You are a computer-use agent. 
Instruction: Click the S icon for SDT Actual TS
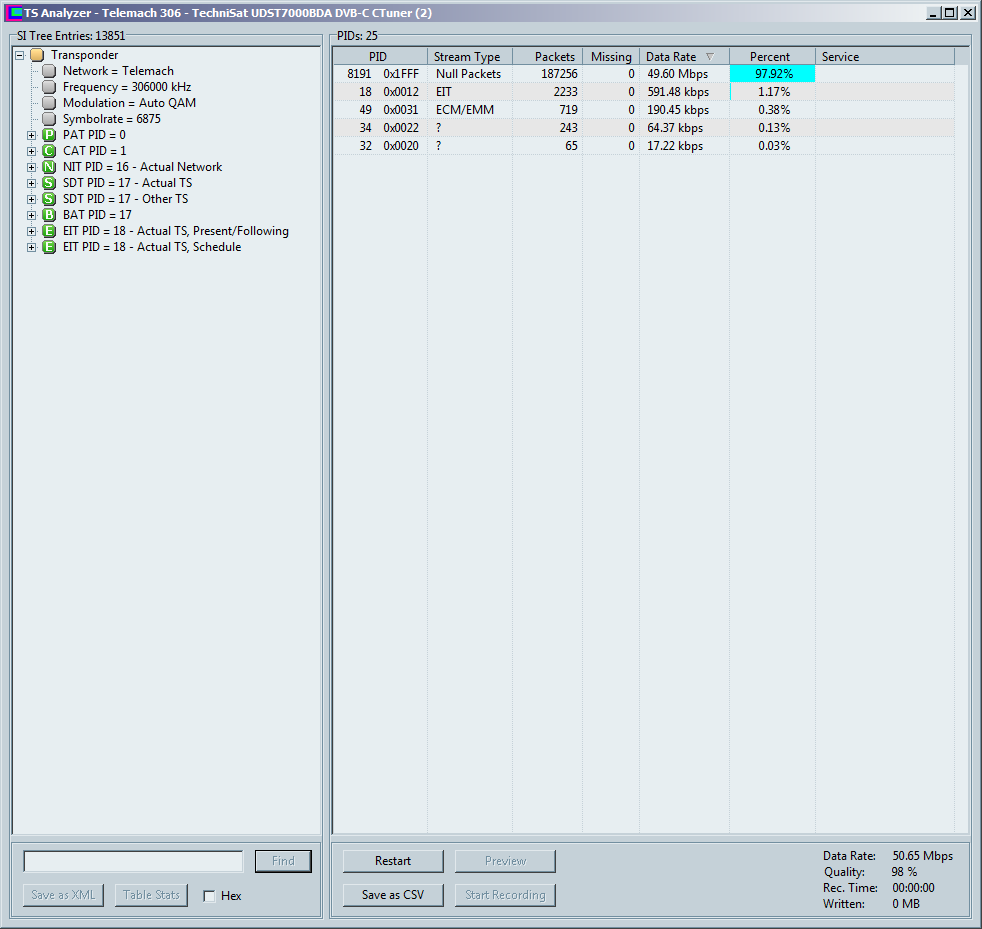point(49,183)
